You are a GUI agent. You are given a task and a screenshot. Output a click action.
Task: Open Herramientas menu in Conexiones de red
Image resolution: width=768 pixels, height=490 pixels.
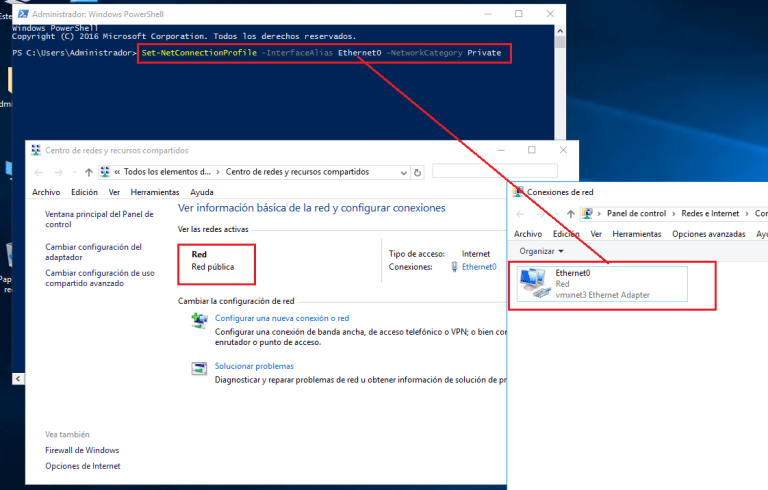coord(636,234)
